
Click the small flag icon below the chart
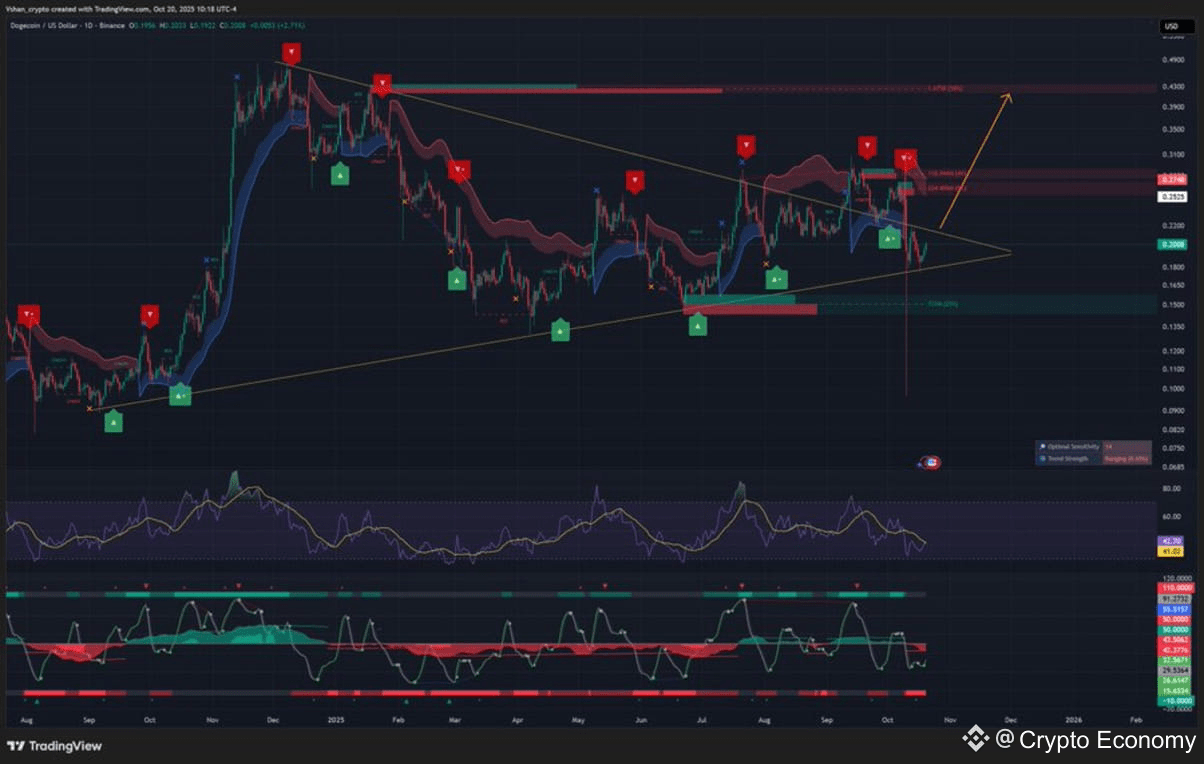click(x=930, y=462)
